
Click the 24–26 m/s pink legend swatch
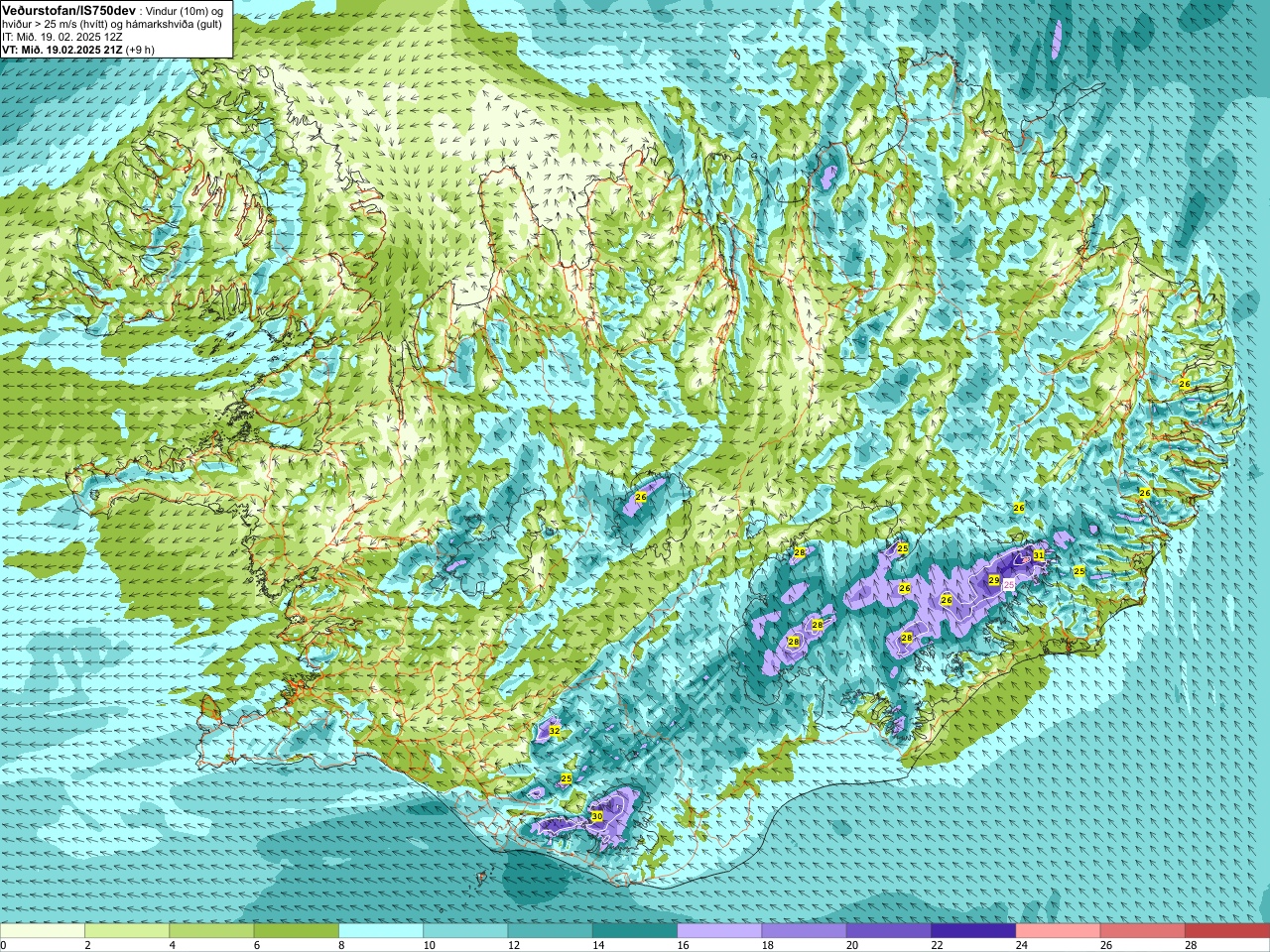(1058, 931)
